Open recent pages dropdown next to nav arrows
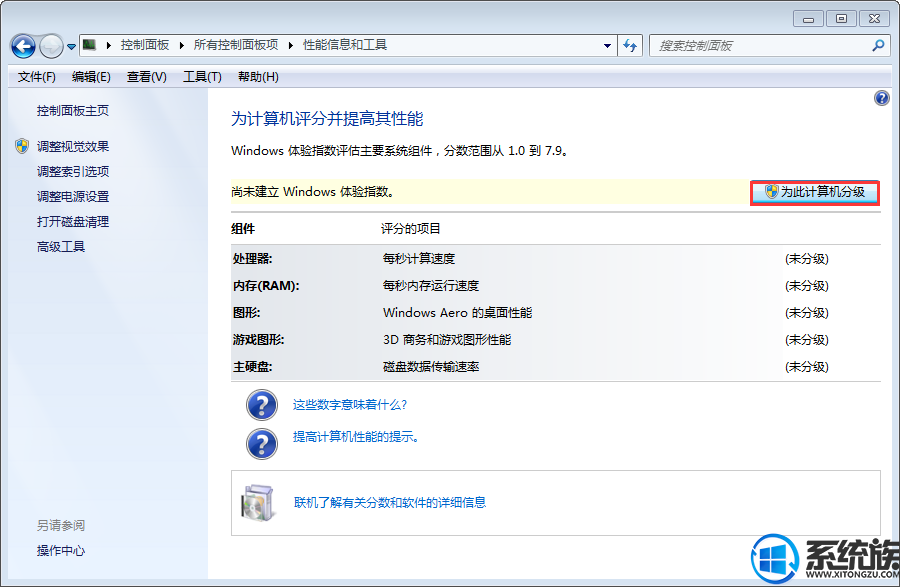 click(x=71, y=47)
